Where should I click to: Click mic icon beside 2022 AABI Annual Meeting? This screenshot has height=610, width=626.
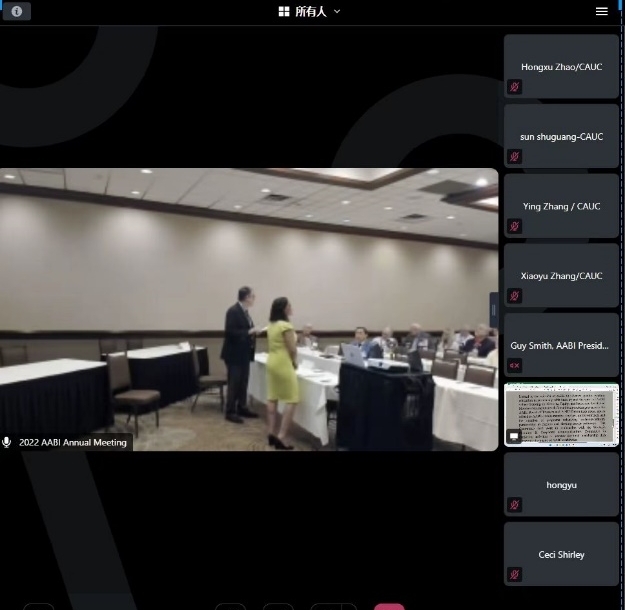pos(7,442)
